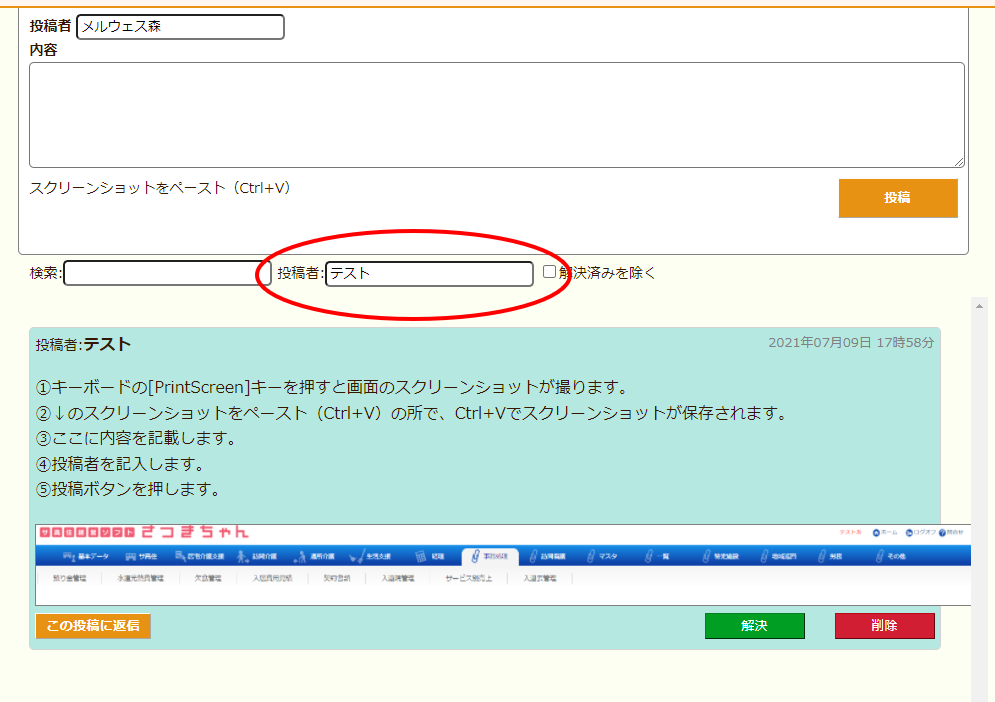The image size is (995, 702).
Task: Click the ログオフ icon in the thumbnail header
Action: (910, 533)
